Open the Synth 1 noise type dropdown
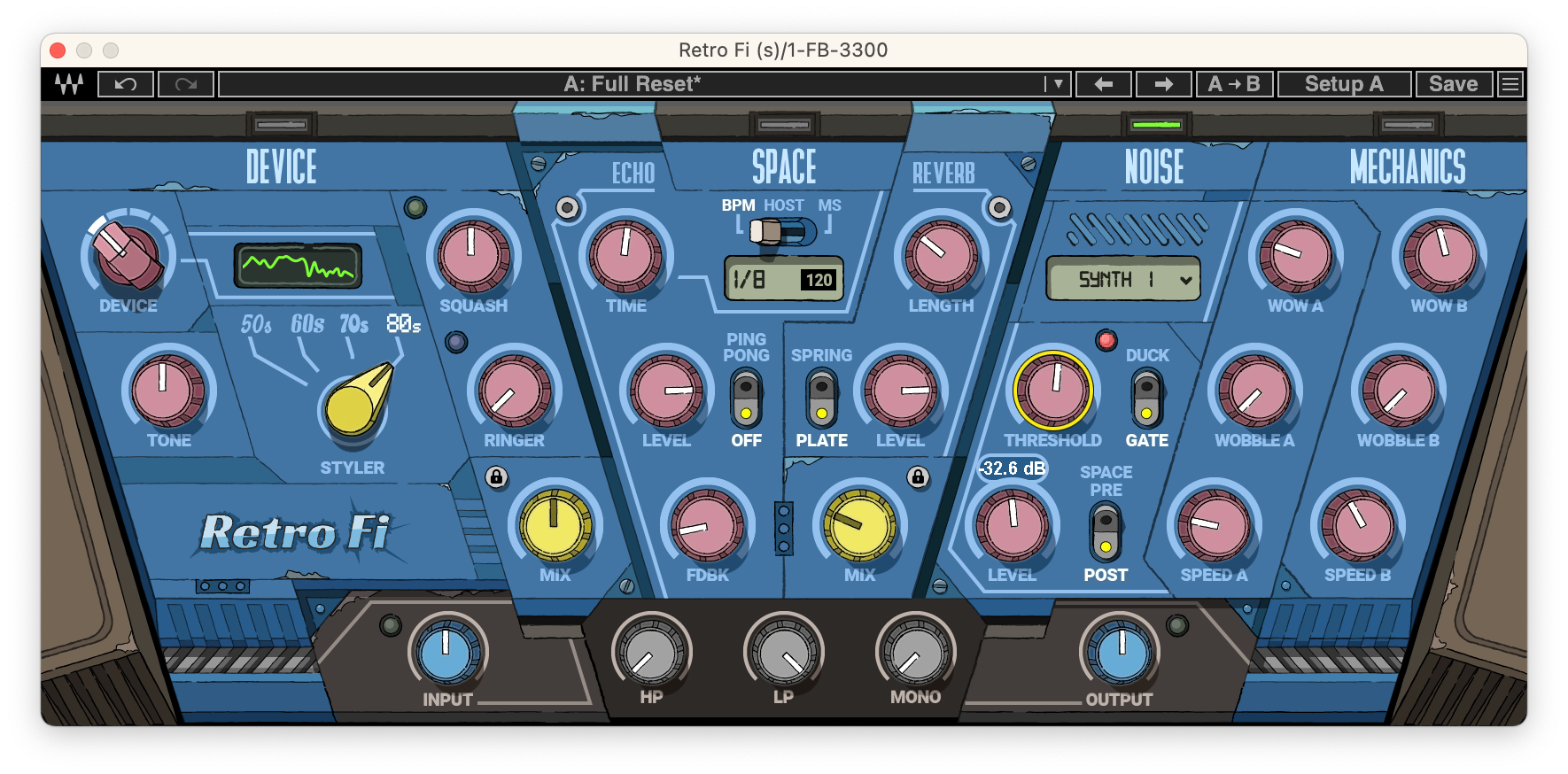This screenshot has height=774, width=1568. pyautogui.click(x=1123, y=279)
